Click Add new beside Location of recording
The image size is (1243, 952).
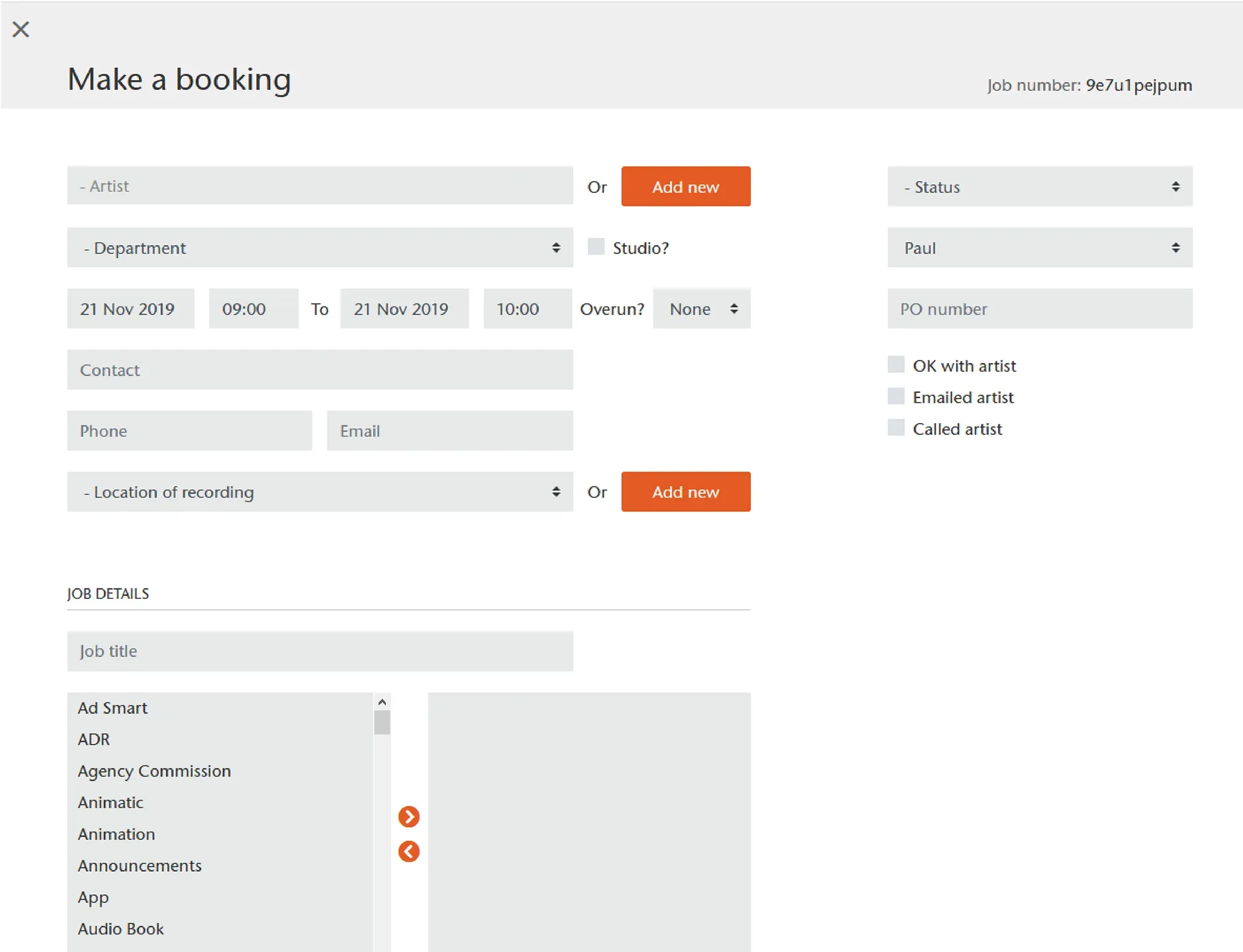[x=686, y=492]
